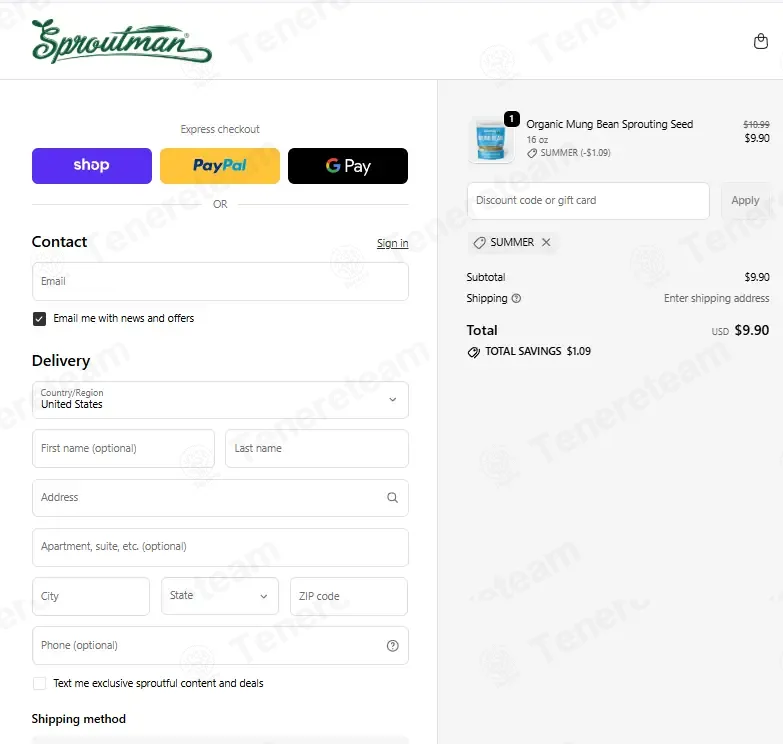783x744 pixels.
Task: Expand the State dropdown
Action: pyautogui.click(x=220, y=596)
